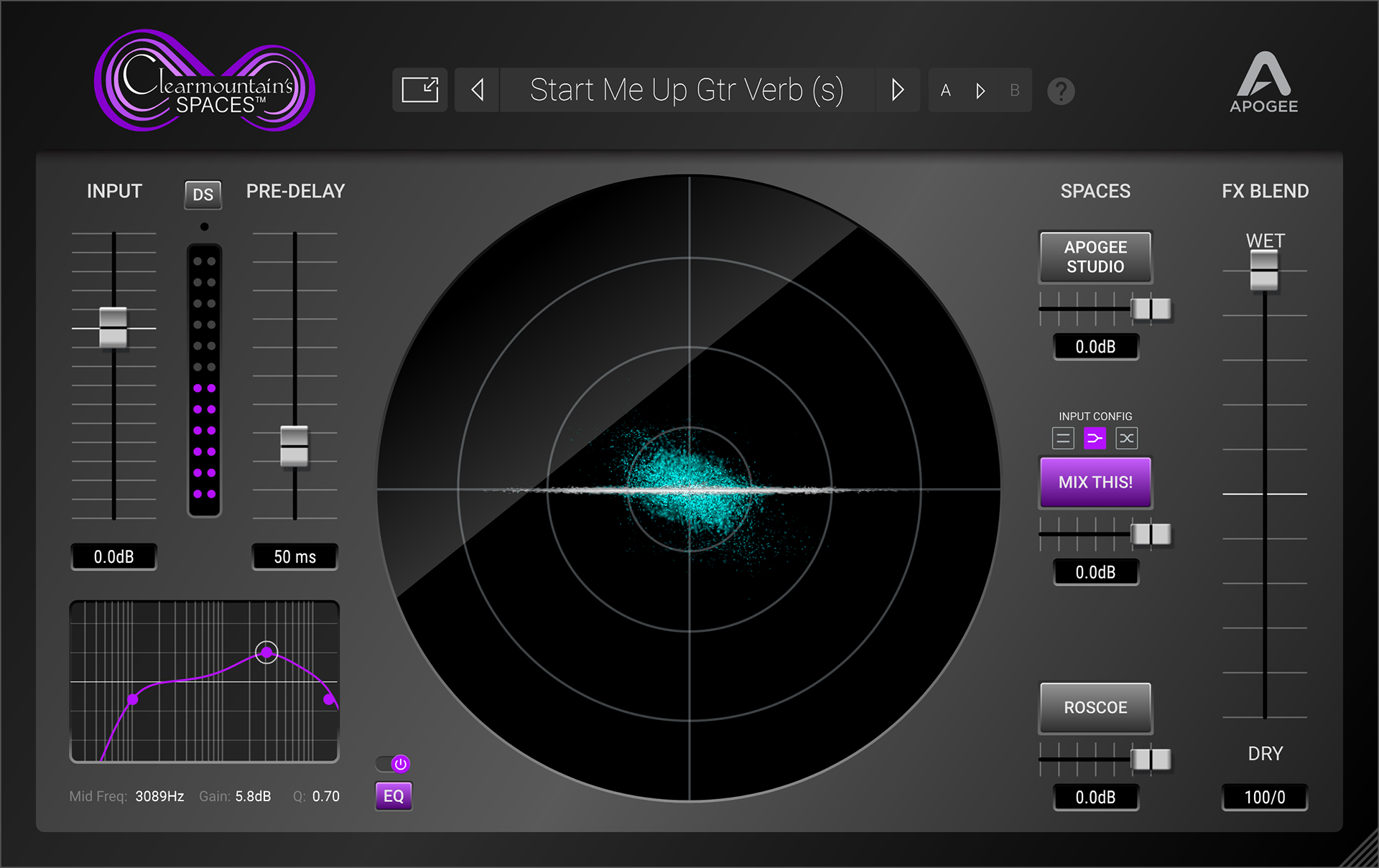
Task: Open the Start Me Up Gtr Verb preset list
Action: pyautogui.click(x=687, y=90)
